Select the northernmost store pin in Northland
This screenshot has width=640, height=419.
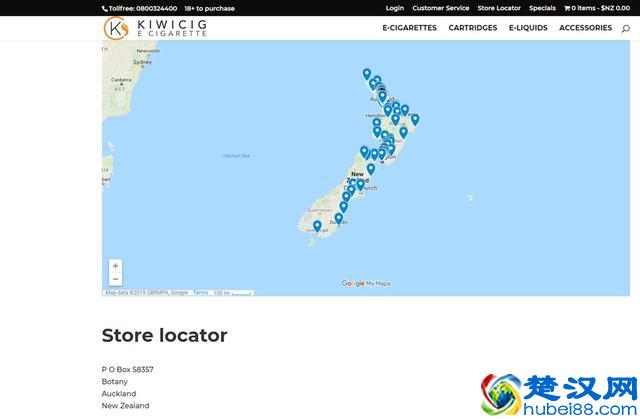367,74
